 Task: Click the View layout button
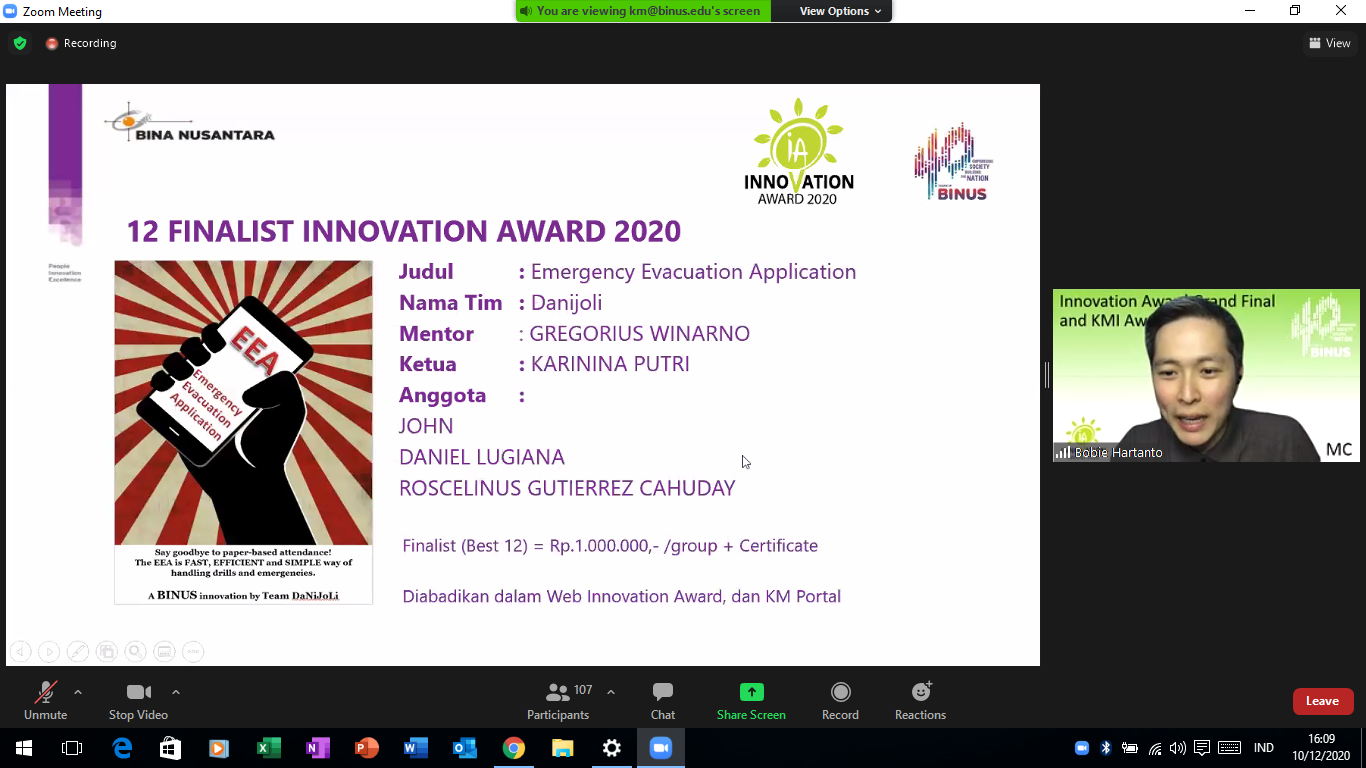click(x=1330, y=43)
